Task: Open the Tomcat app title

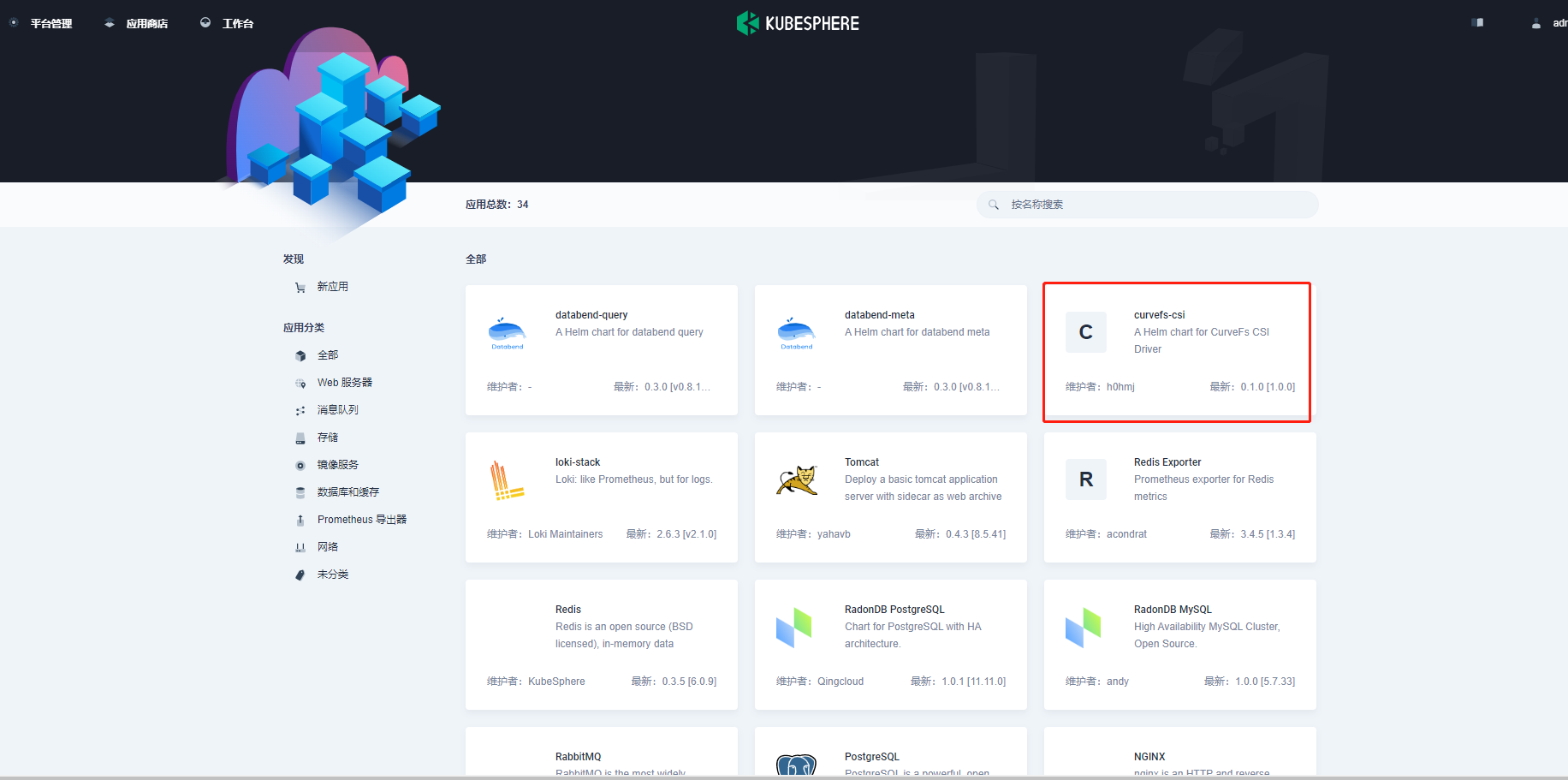Action: [x=862, y=462]
